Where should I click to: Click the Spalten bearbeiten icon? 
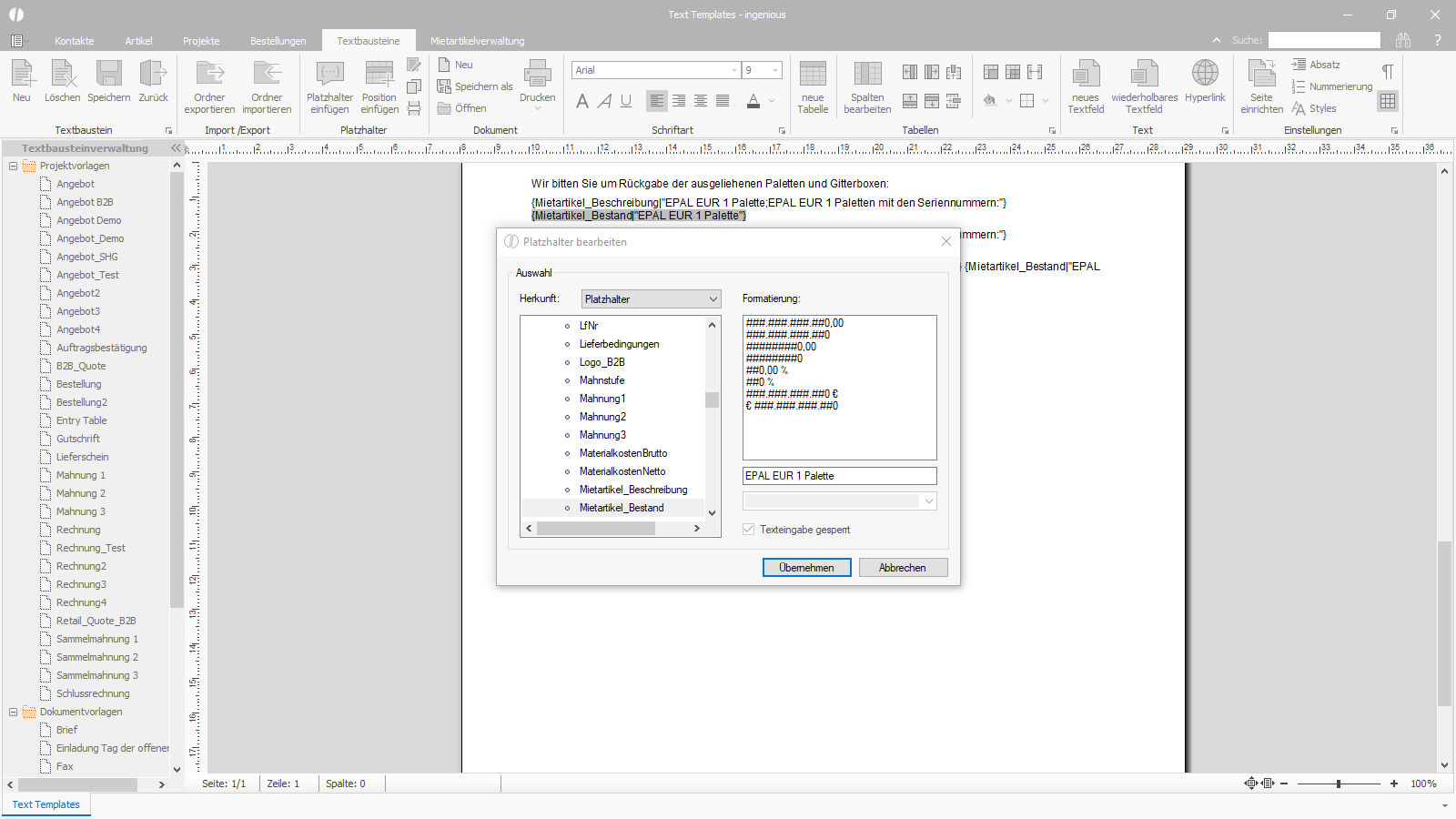tap(867, 74)
